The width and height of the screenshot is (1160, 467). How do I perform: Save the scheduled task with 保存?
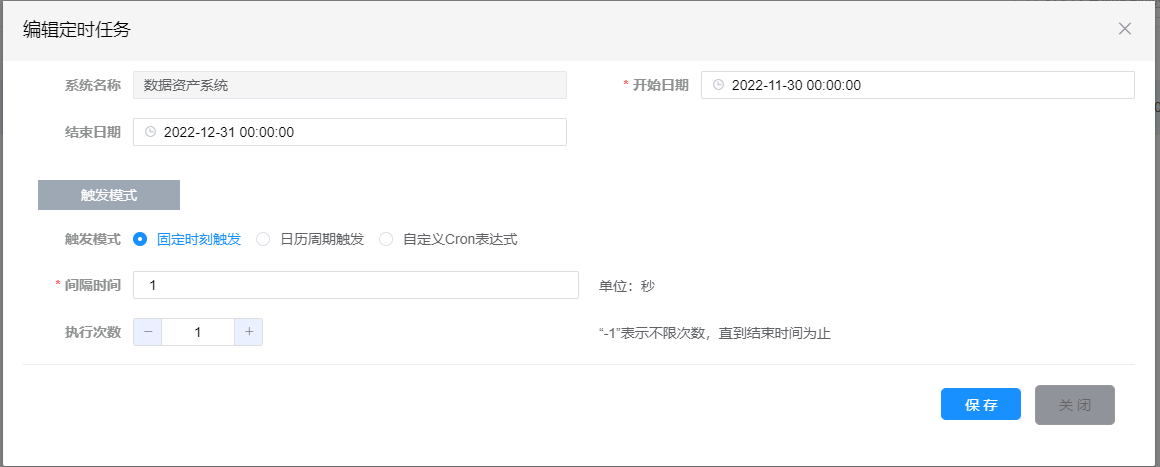pyautogui.click(x=981, y=404)
